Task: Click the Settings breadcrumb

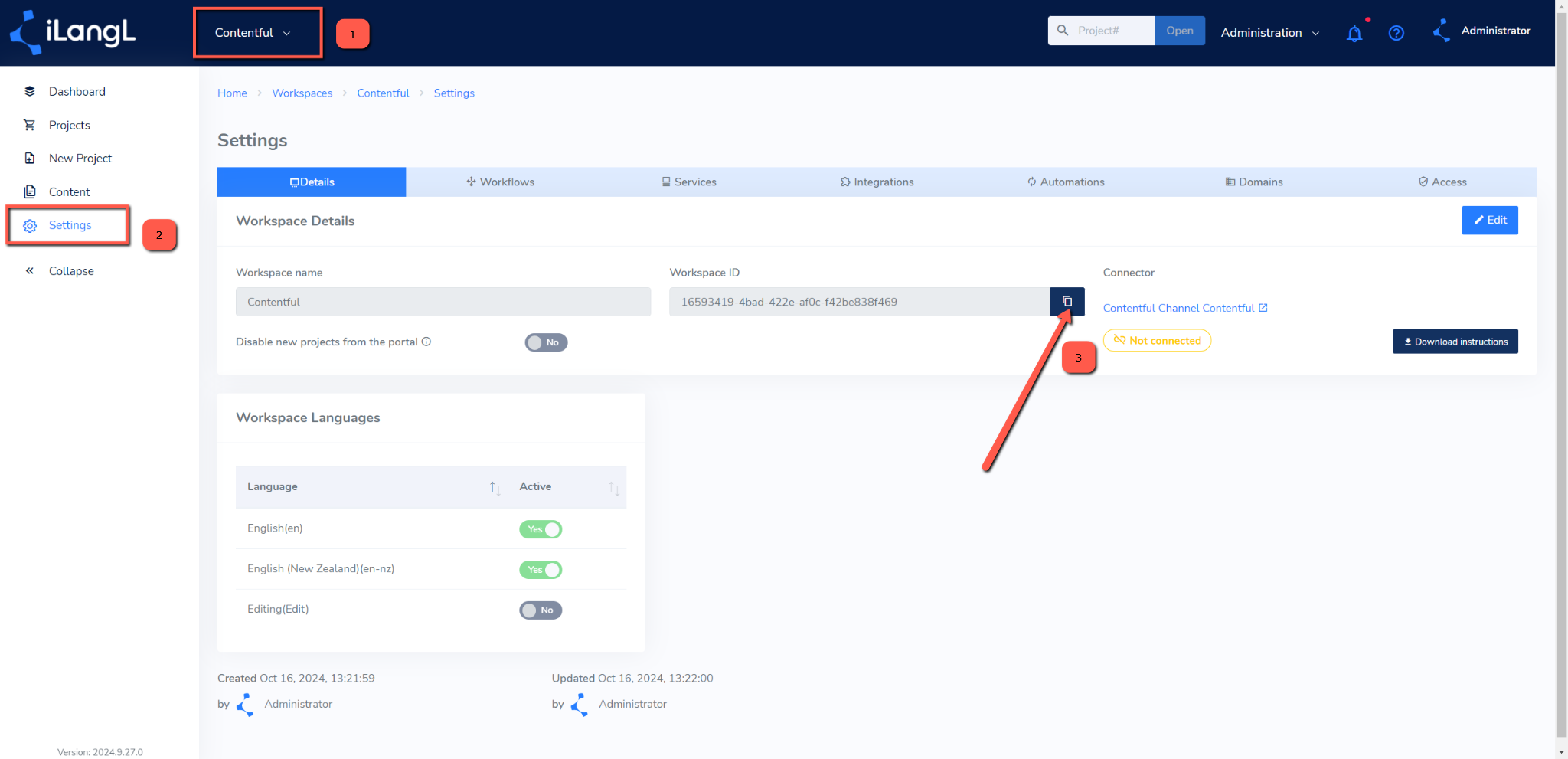Action: coord(454,93)
